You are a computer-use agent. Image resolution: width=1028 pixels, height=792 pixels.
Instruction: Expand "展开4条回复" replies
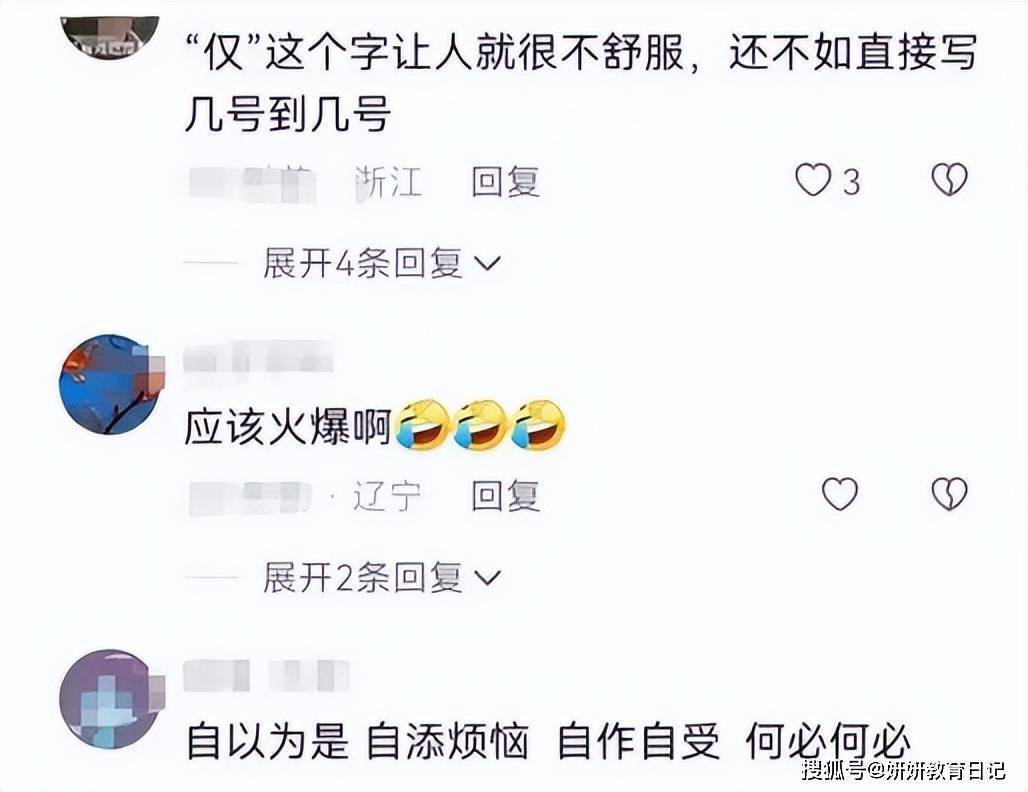pyautogui.click(x=382, y=264)
